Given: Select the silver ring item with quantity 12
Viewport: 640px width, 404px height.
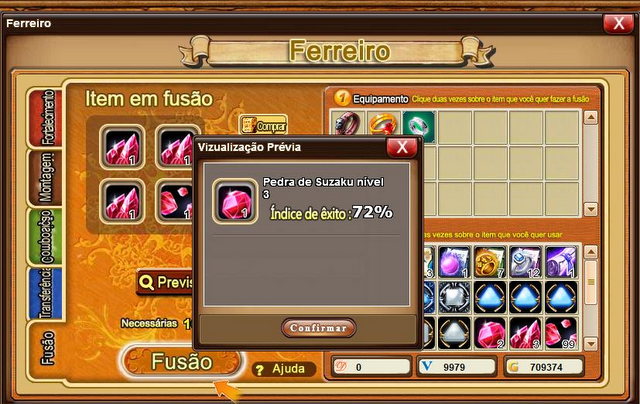Looking at the screenshot, I should (526, 262).
